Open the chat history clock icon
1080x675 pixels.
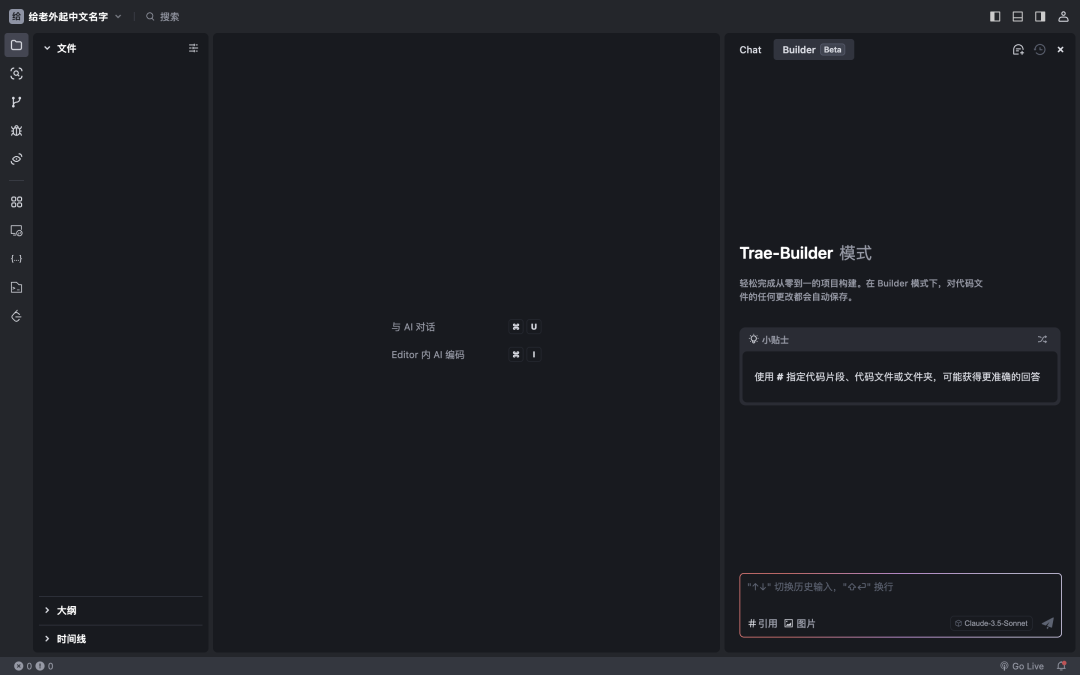tap(1040, 50)
